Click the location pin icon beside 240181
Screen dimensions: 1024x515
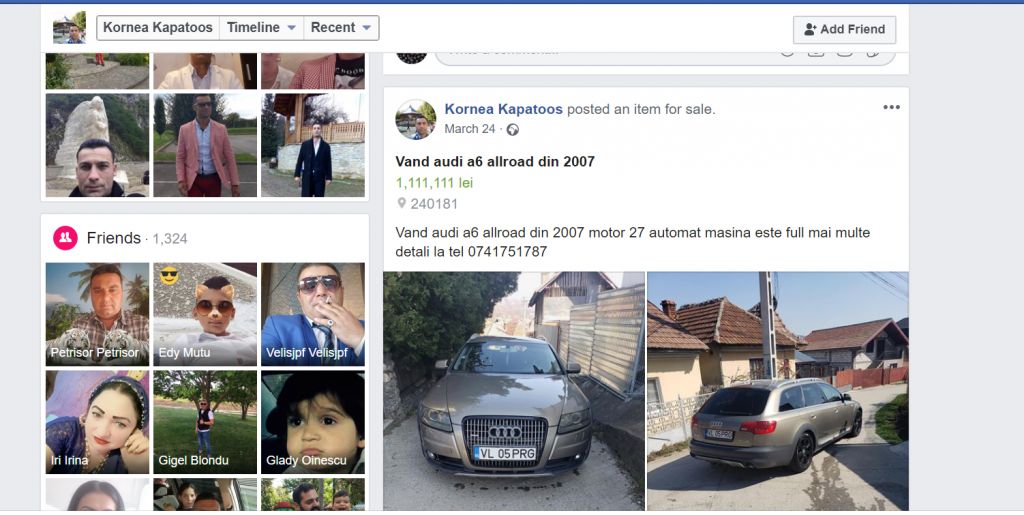(402, 204)
